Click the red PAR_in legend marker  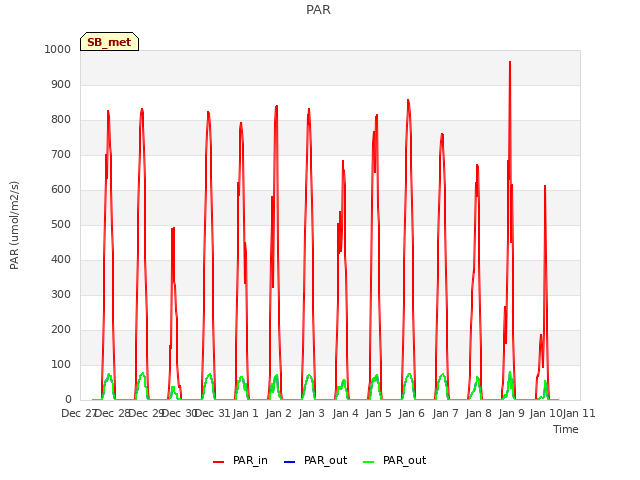coord(218,462)
